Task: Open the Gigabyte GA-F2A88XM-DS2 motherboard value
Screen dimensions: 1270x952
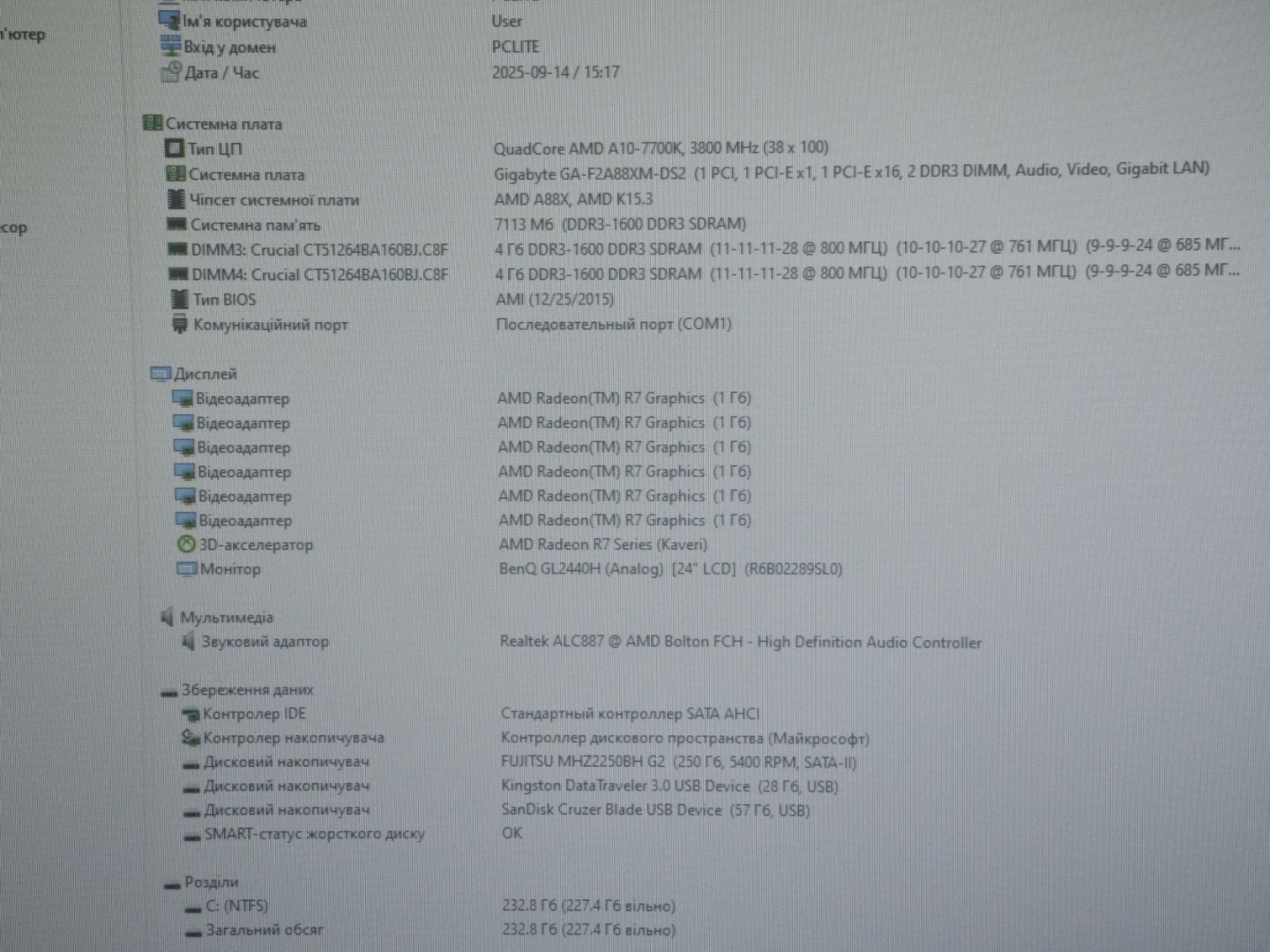Action: (x=851, y=171)
